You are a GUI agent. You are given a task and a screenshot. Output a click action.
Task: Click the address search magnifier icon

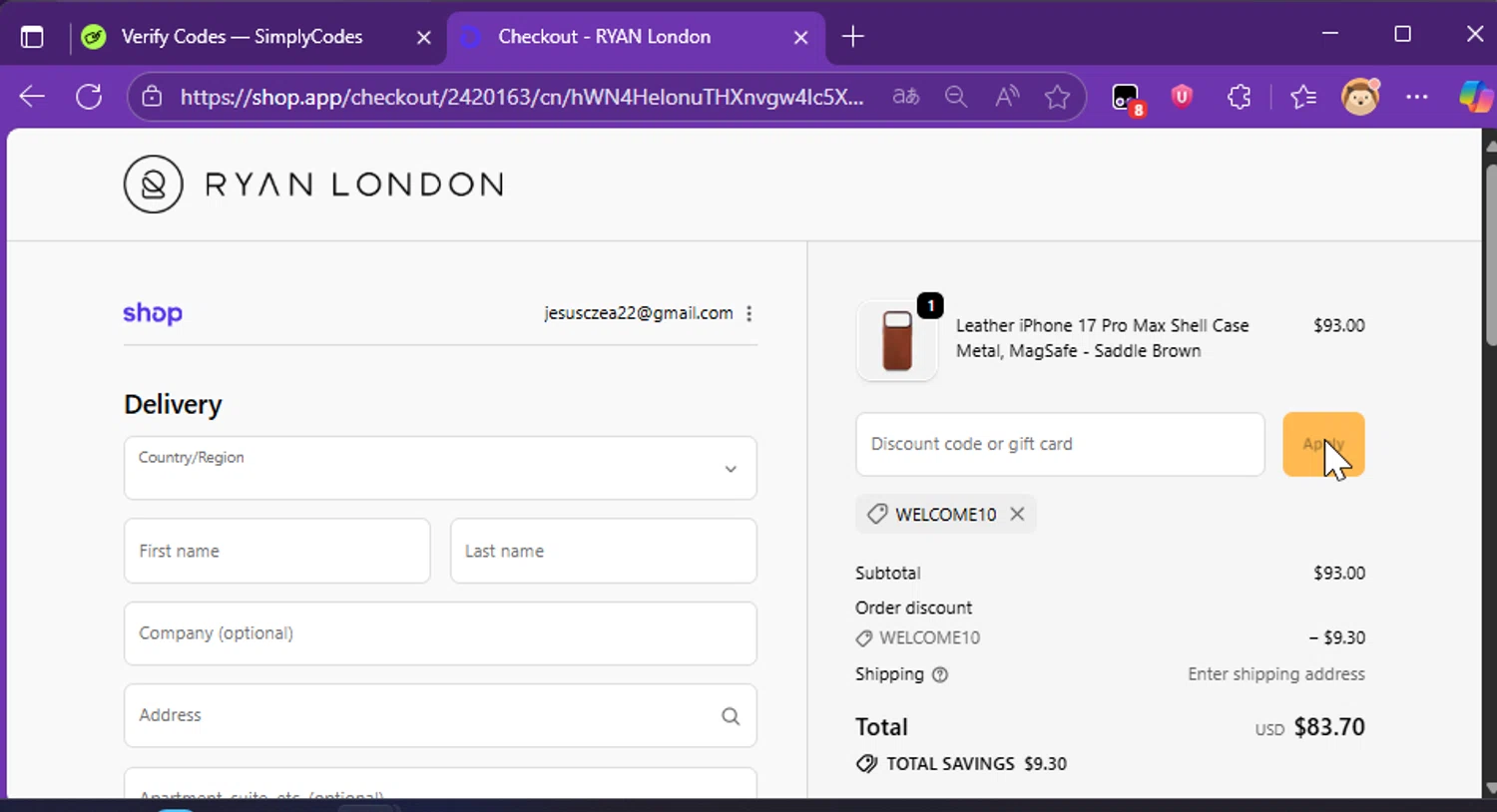tap(731, 716)
